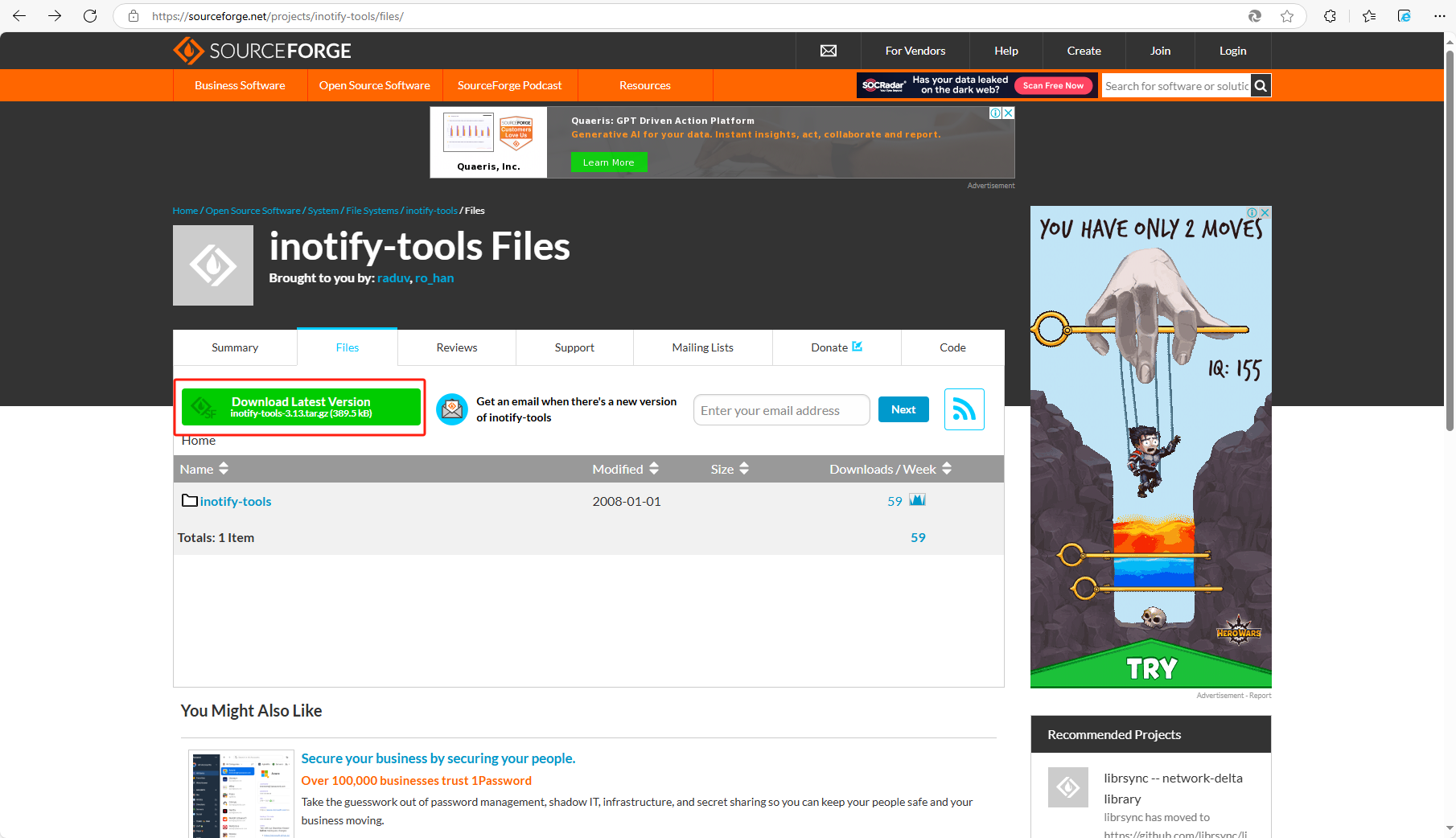
Task: Click Join in the top navigation
Action: coord(1160,51)
